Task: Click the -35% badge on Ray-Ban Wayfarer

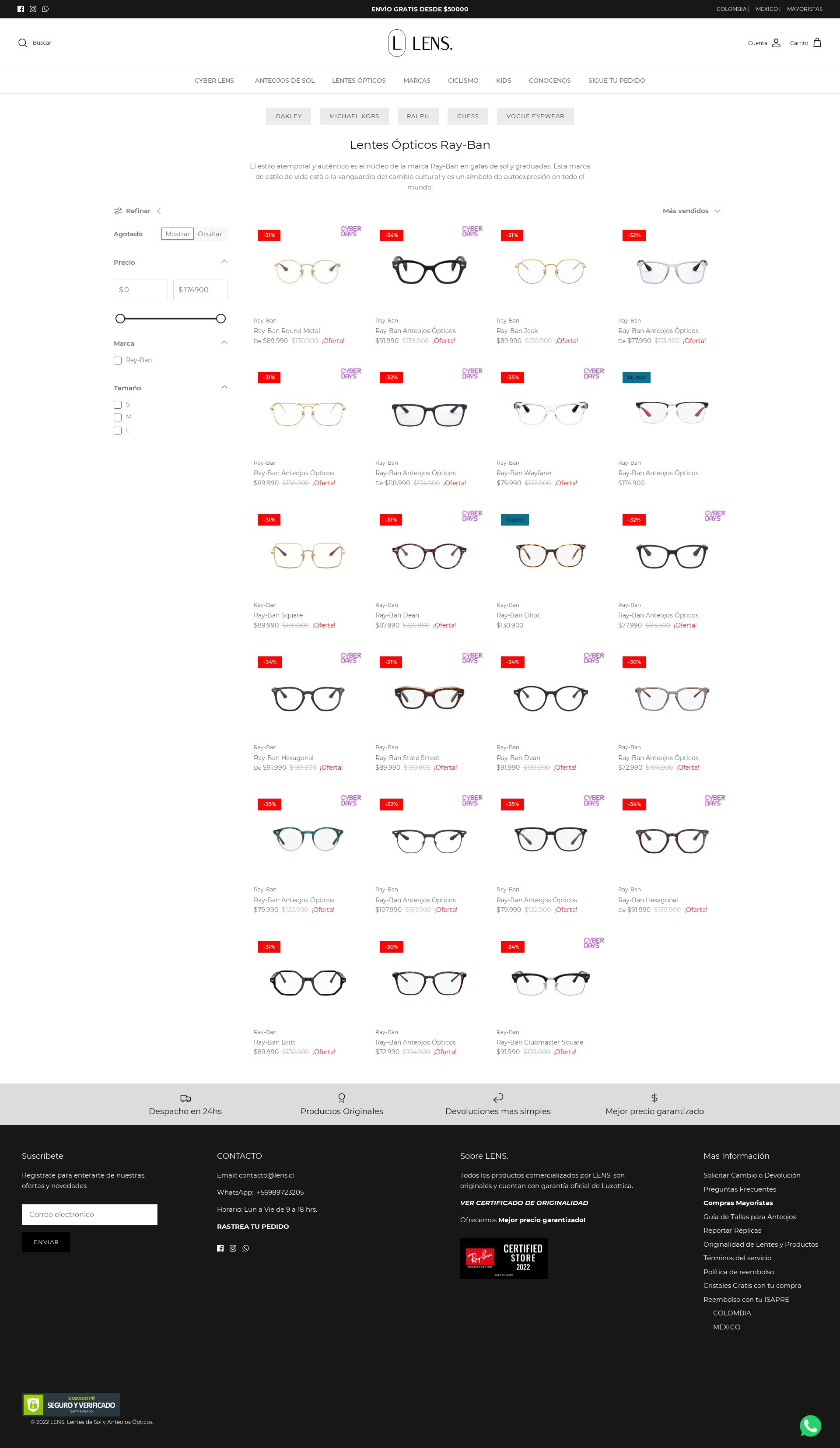Action: tap(512, 378)
